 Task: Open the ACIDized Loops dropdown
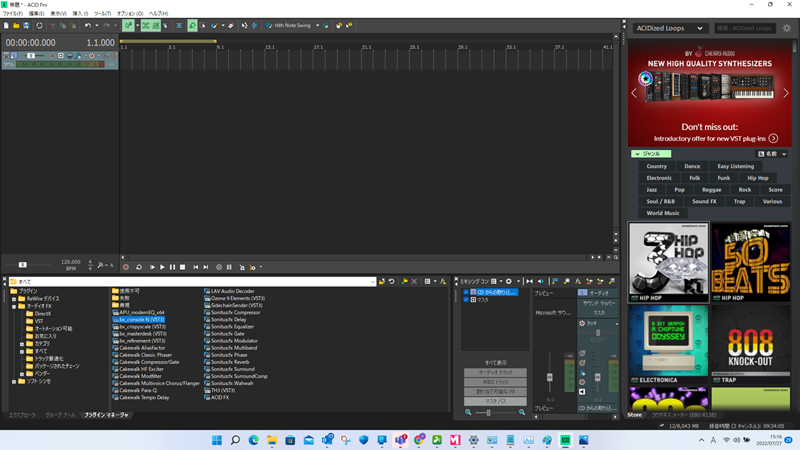point(669,28)
